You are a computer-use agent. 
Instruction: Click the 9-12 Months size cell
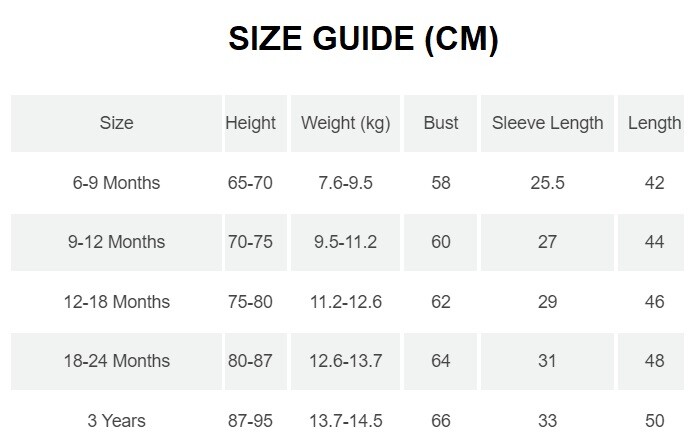tap(117, 242)
